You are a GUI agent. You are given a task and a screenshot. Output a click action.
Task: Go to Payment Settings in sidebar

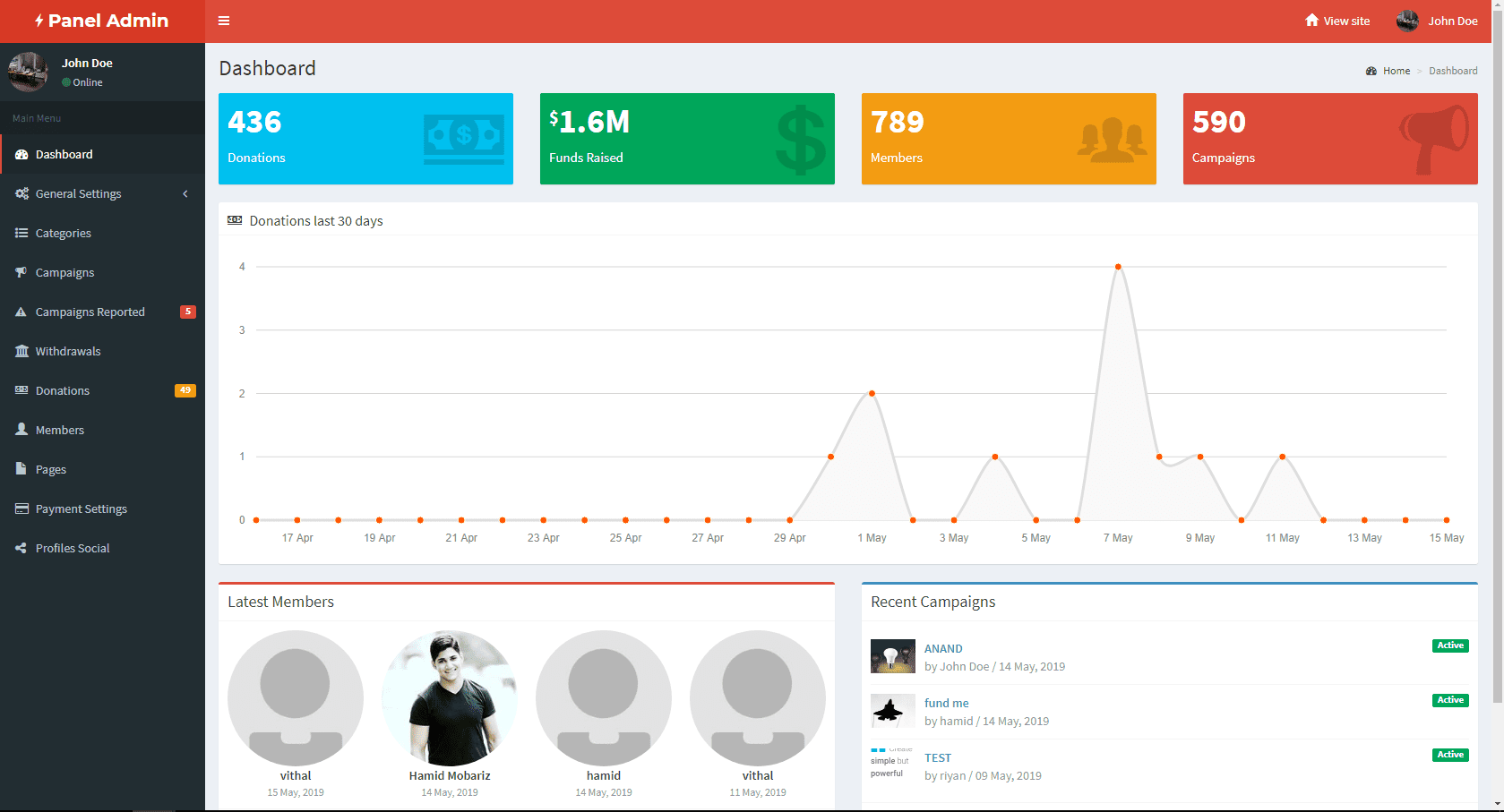pyautogui.click(x=81, y=509)
